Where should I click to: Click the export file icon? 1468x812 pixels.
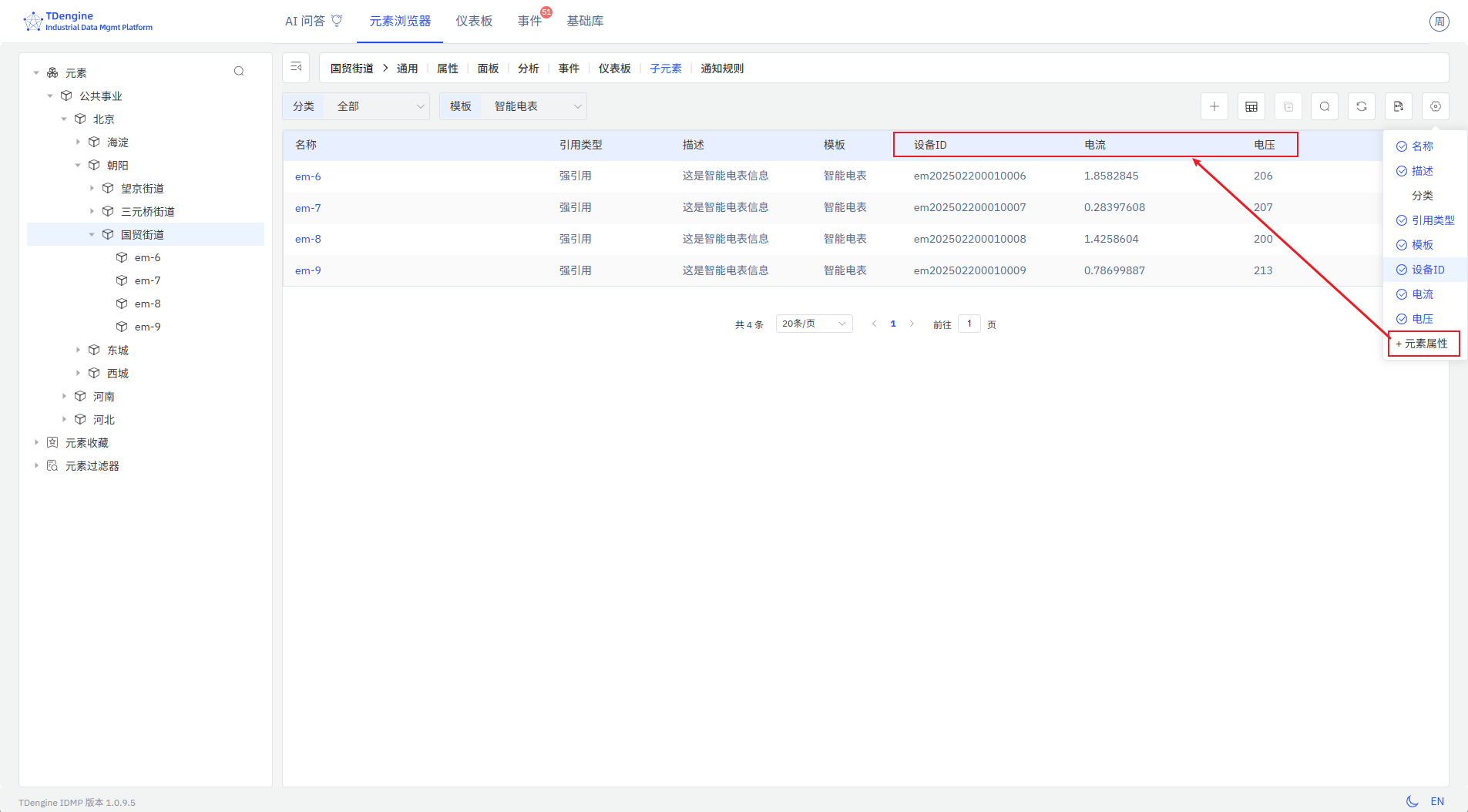[1399, 106]
